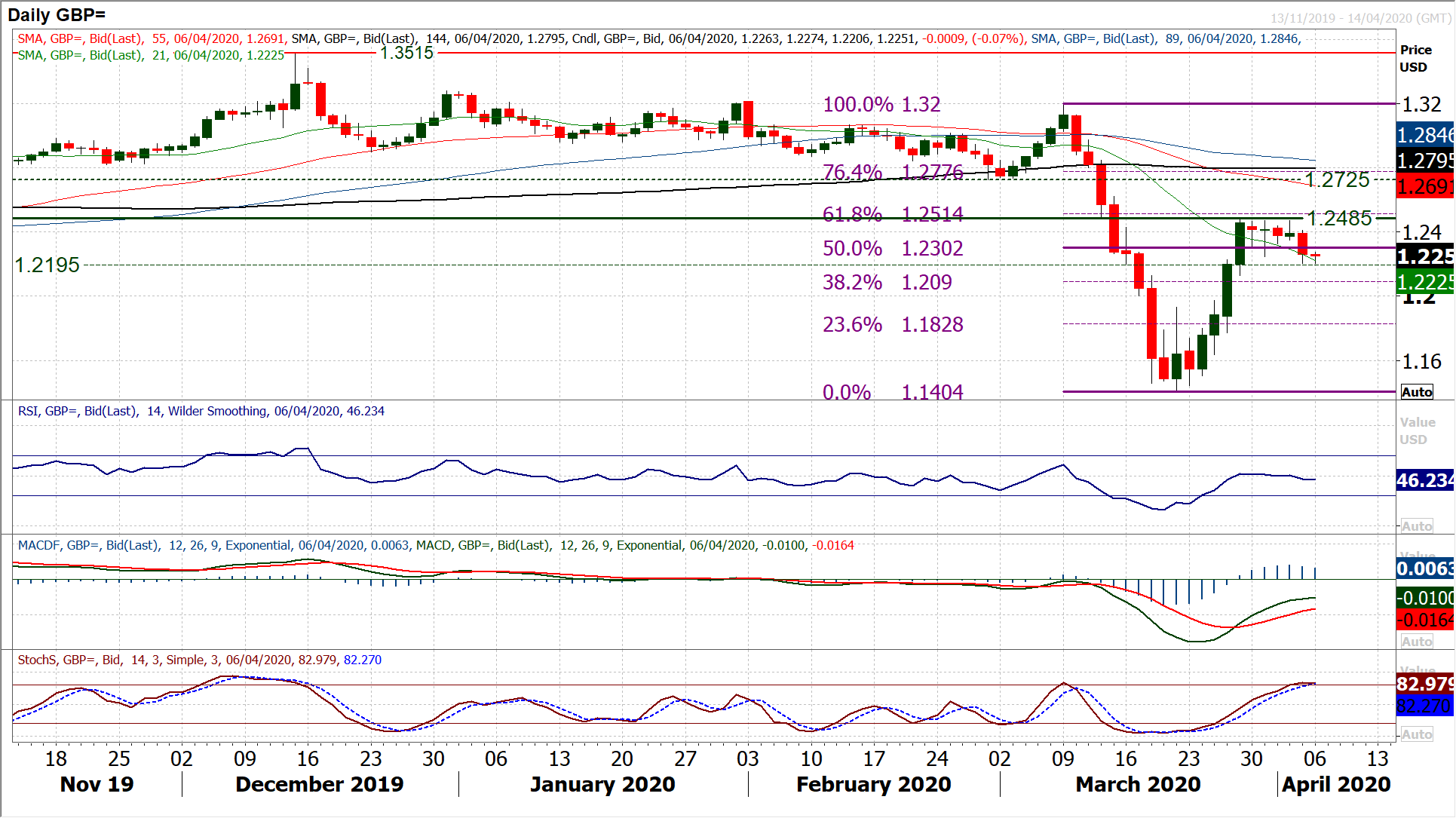The height and width of the screenshot is (818, 1456).
Task: Select the 76.4% 1.2776 Fibonacci label
Action: click(x=893, y=172)
